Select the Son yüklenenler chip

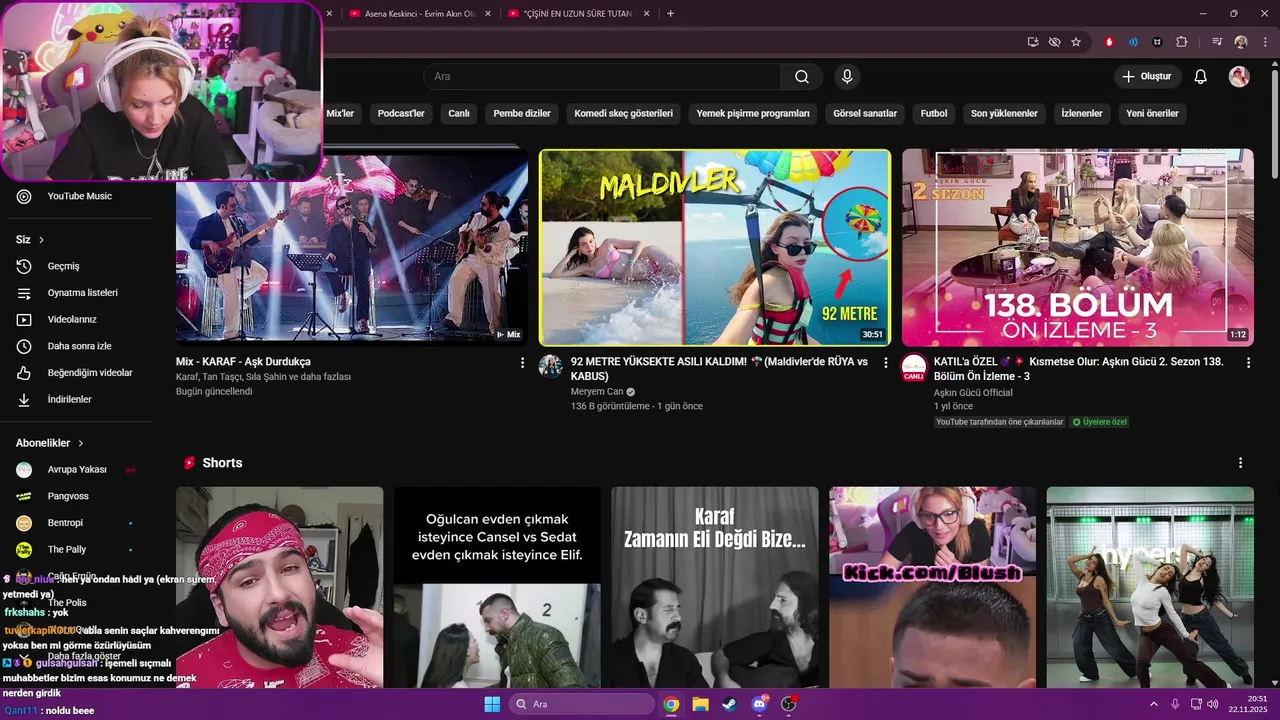pos(1004,114)
